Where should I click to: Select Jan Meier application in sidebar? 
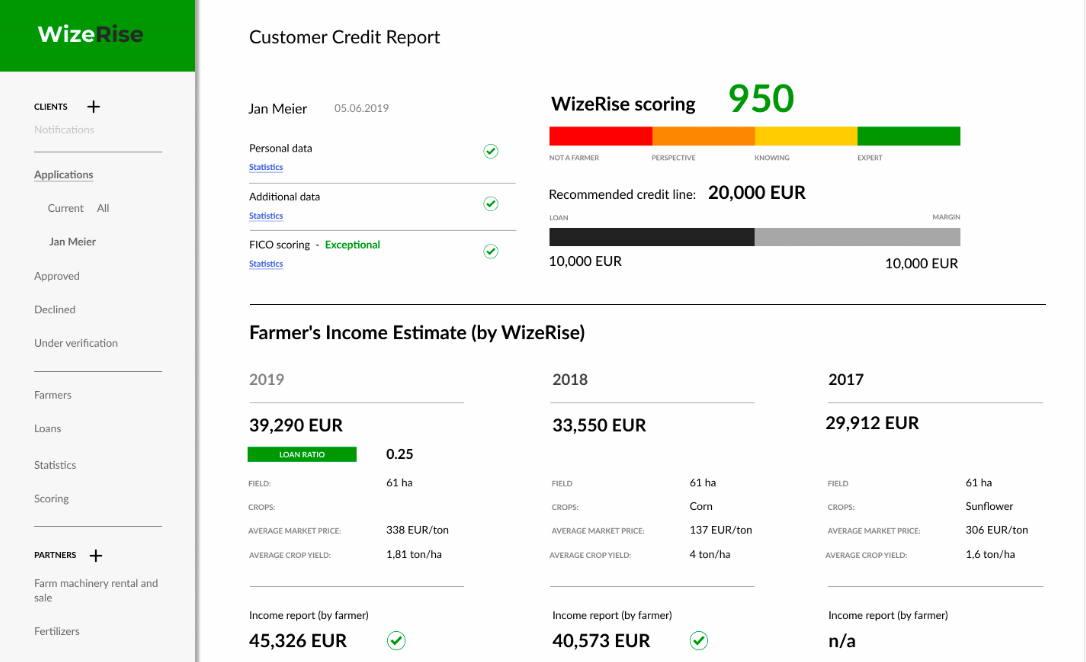(x=72, y=242)
